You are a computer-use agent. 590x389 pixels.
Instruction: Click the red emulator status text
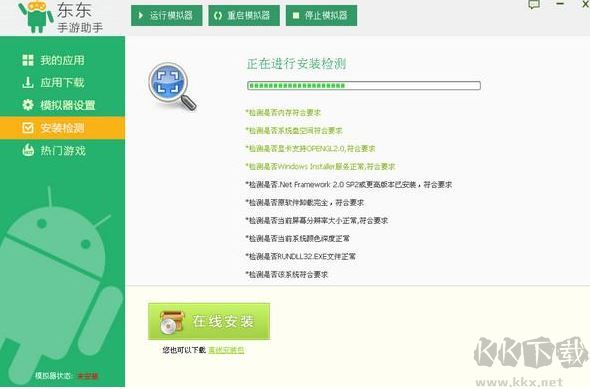click(88, 376)
